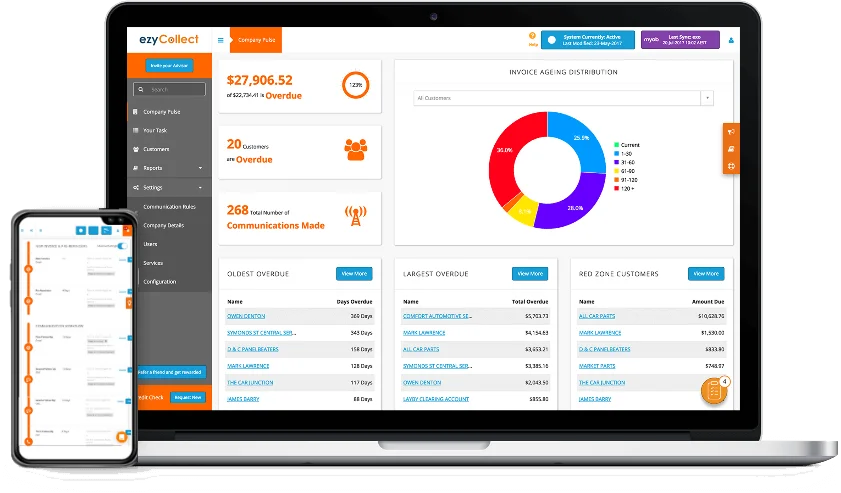The image size is (841, 493).
Task: Open COMFORT AUTOMOTIVE SE... link in Largest Overdue
Action: 437,316
